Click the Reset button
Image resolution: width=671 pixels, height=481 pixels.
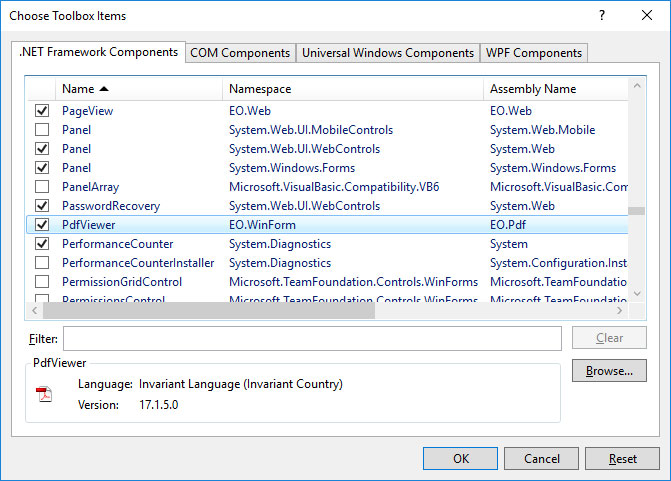pyautogui.click(x=622, y=459)
